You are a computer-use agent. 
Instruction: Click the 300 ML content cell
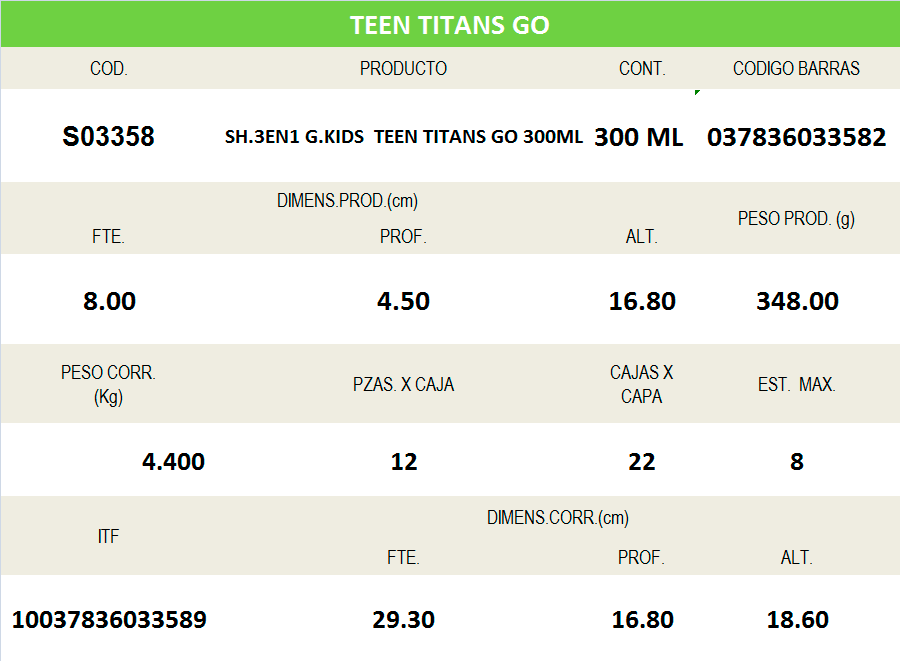pos(639,137)
